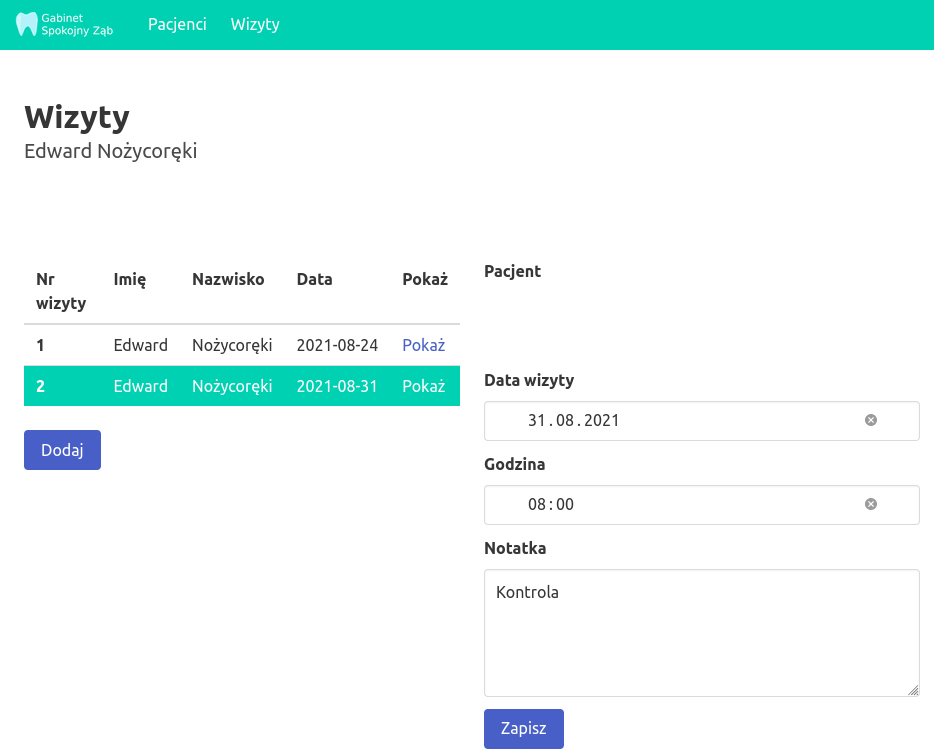Save the visit with Zapisz button
This screenshot has height=756, width=934.
click(x=523, y=728)
